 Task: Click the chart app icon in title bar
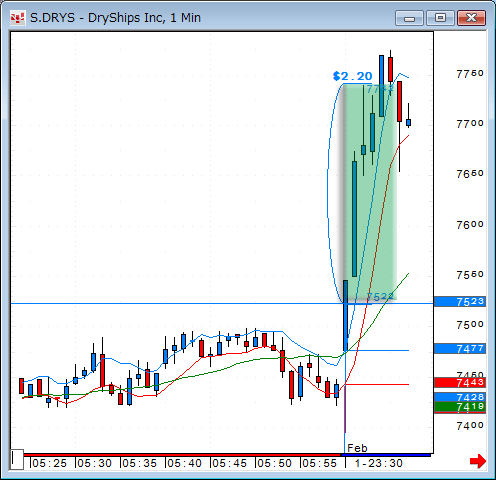17,18
